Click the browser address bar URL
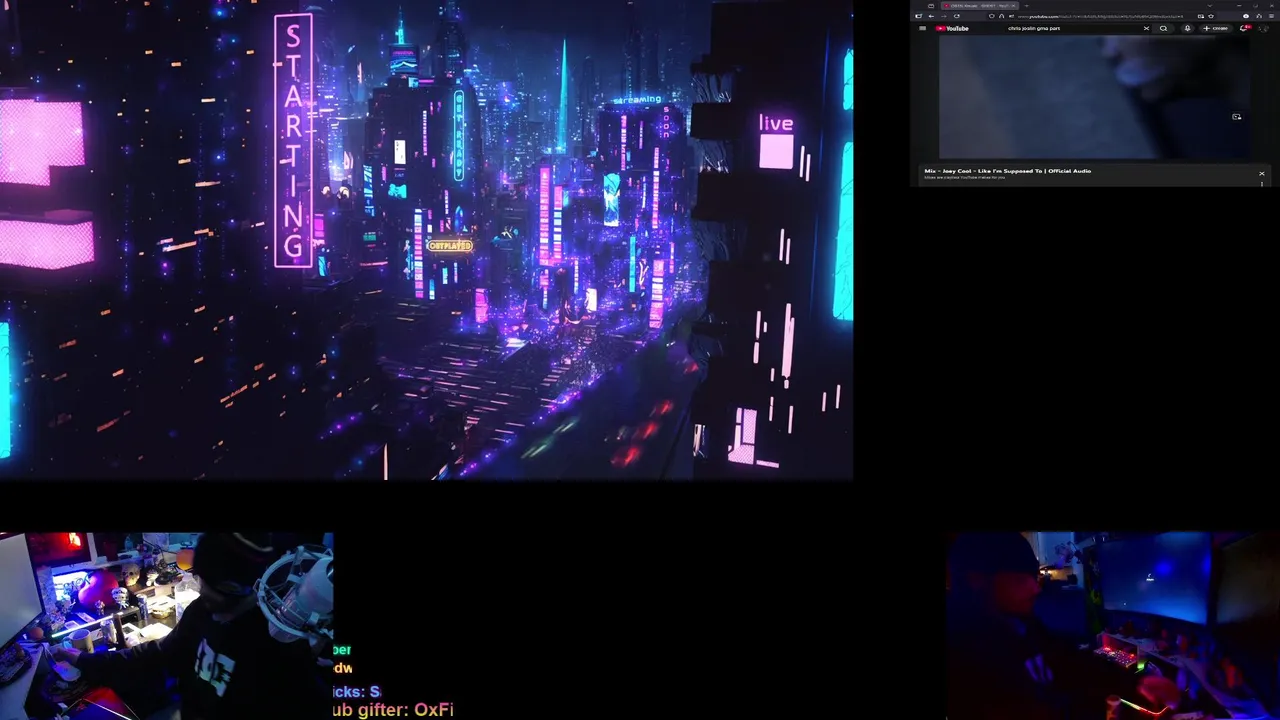The image size is (1280, 720). tap(1100, 16)
